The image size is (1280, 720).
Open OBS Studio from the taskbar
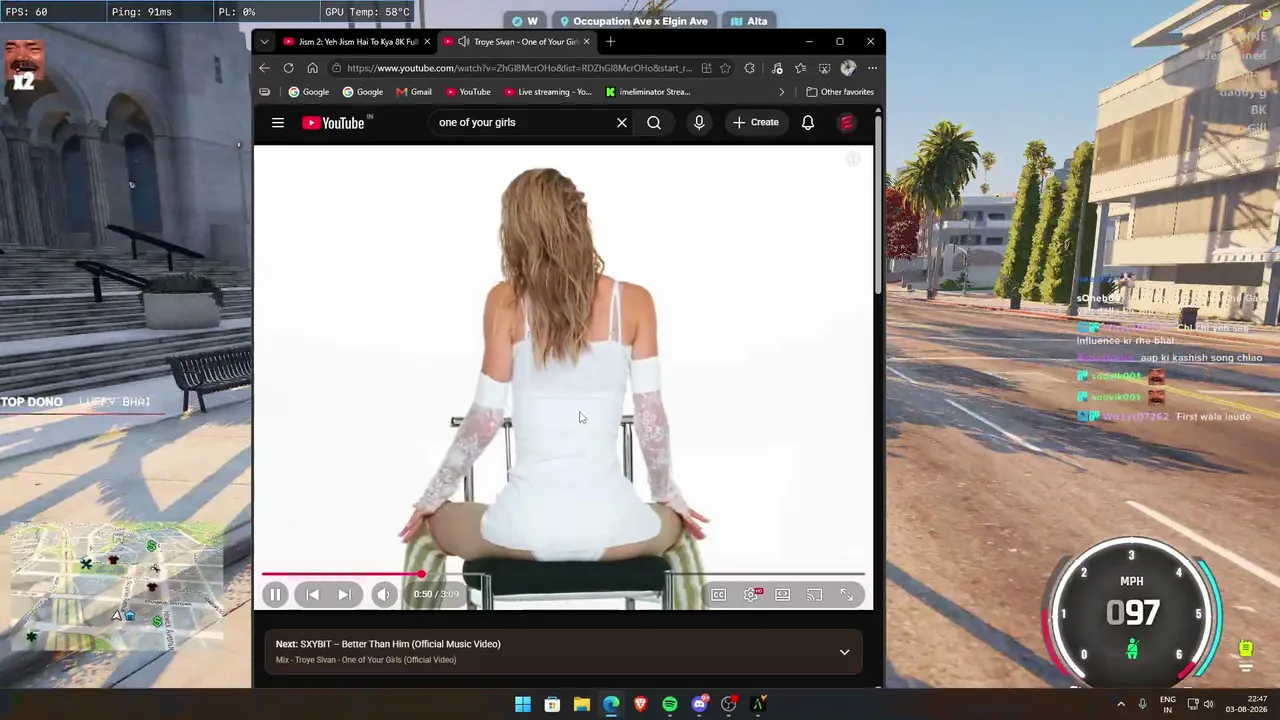(729, 705)
